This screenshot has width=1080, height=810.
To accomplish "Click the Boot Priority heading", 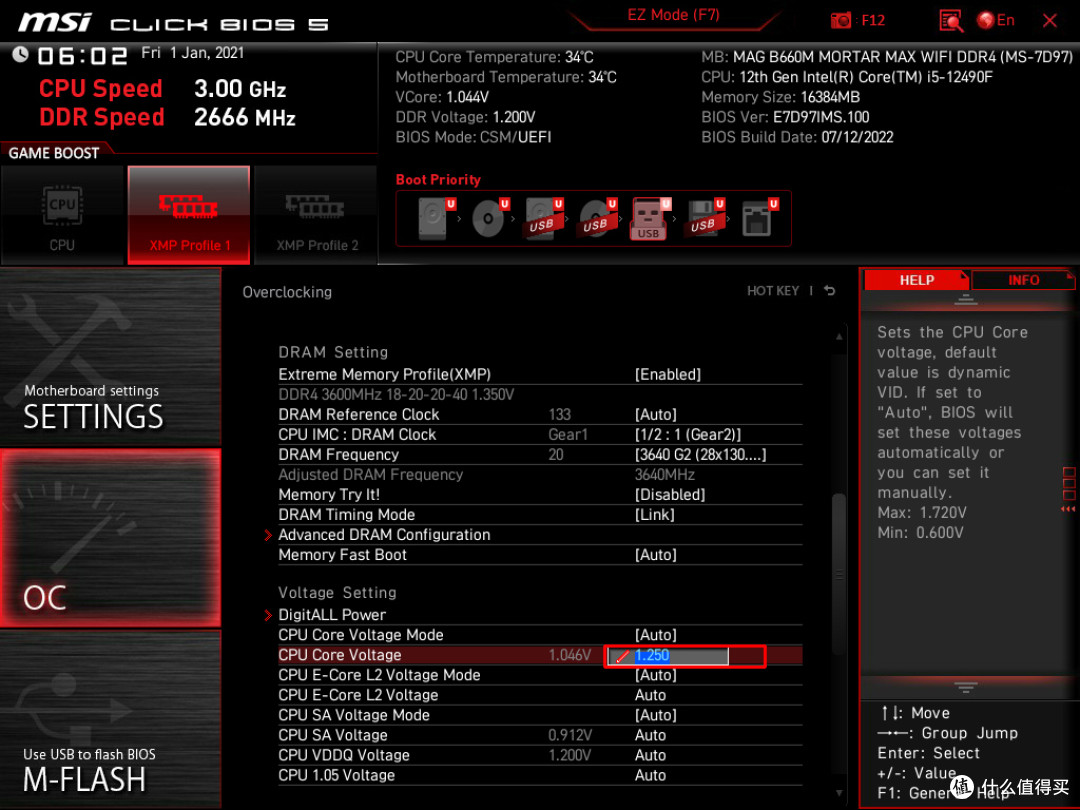I will 438,180.
